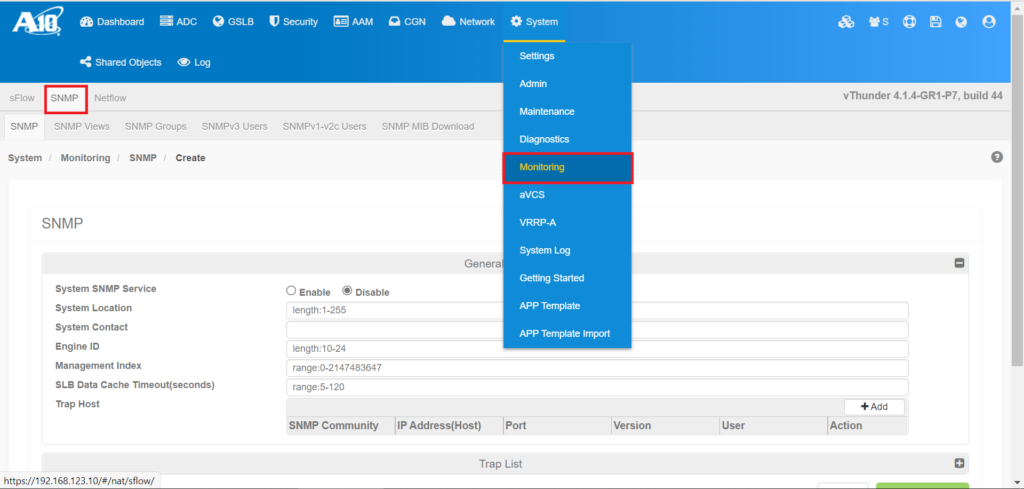The width and height of the screenshot is (1024, 489).
Task: Open the user profile icon
Action: click(989, 22)
